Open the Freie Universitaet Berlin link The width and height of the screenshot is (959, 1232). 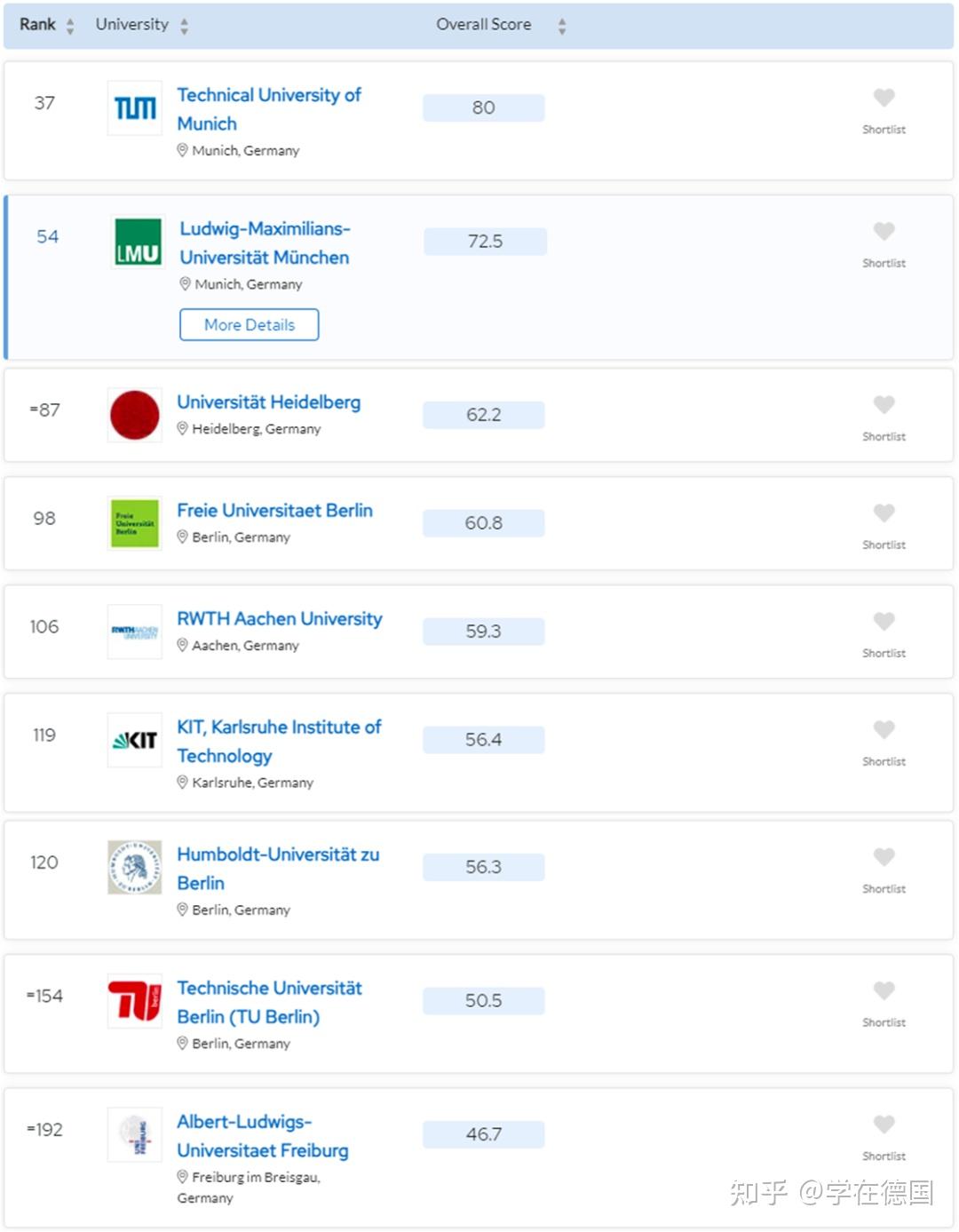[x=274, y=511]
